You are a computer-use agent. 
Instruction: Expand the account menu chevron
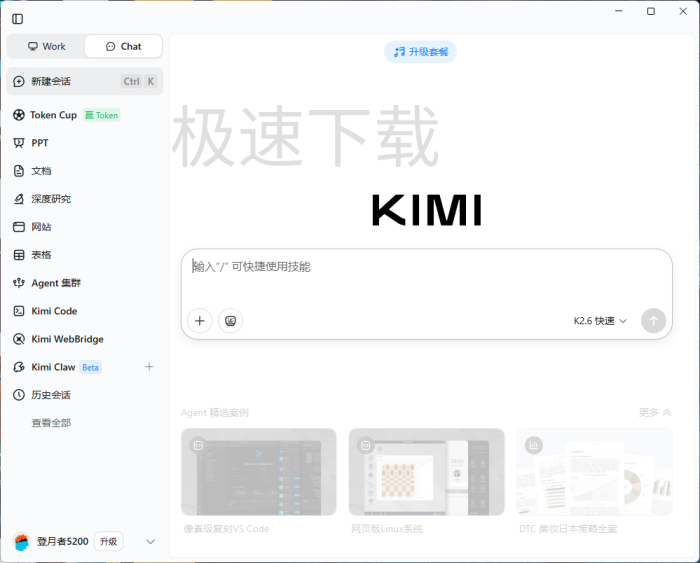(x=150, y=542)
